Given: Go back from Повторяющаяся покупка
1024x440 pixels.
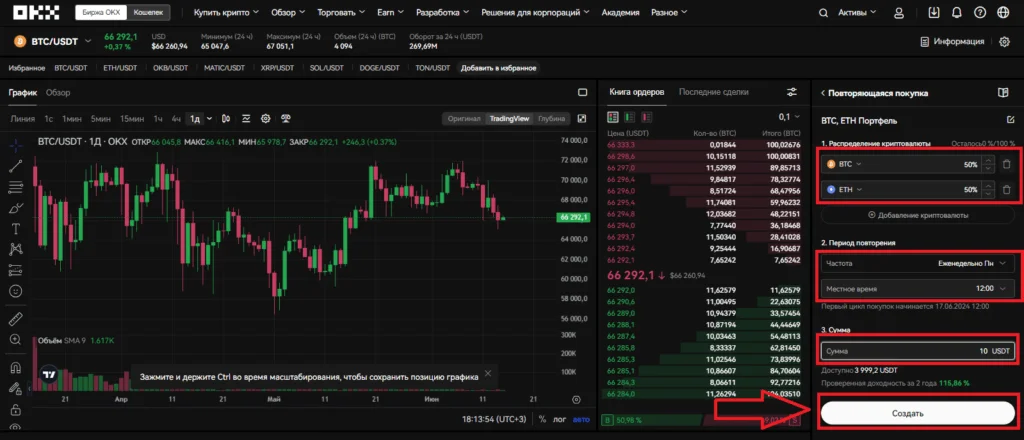Looking at the screenshot, I should pyautogui.click(x=823, y=93).
